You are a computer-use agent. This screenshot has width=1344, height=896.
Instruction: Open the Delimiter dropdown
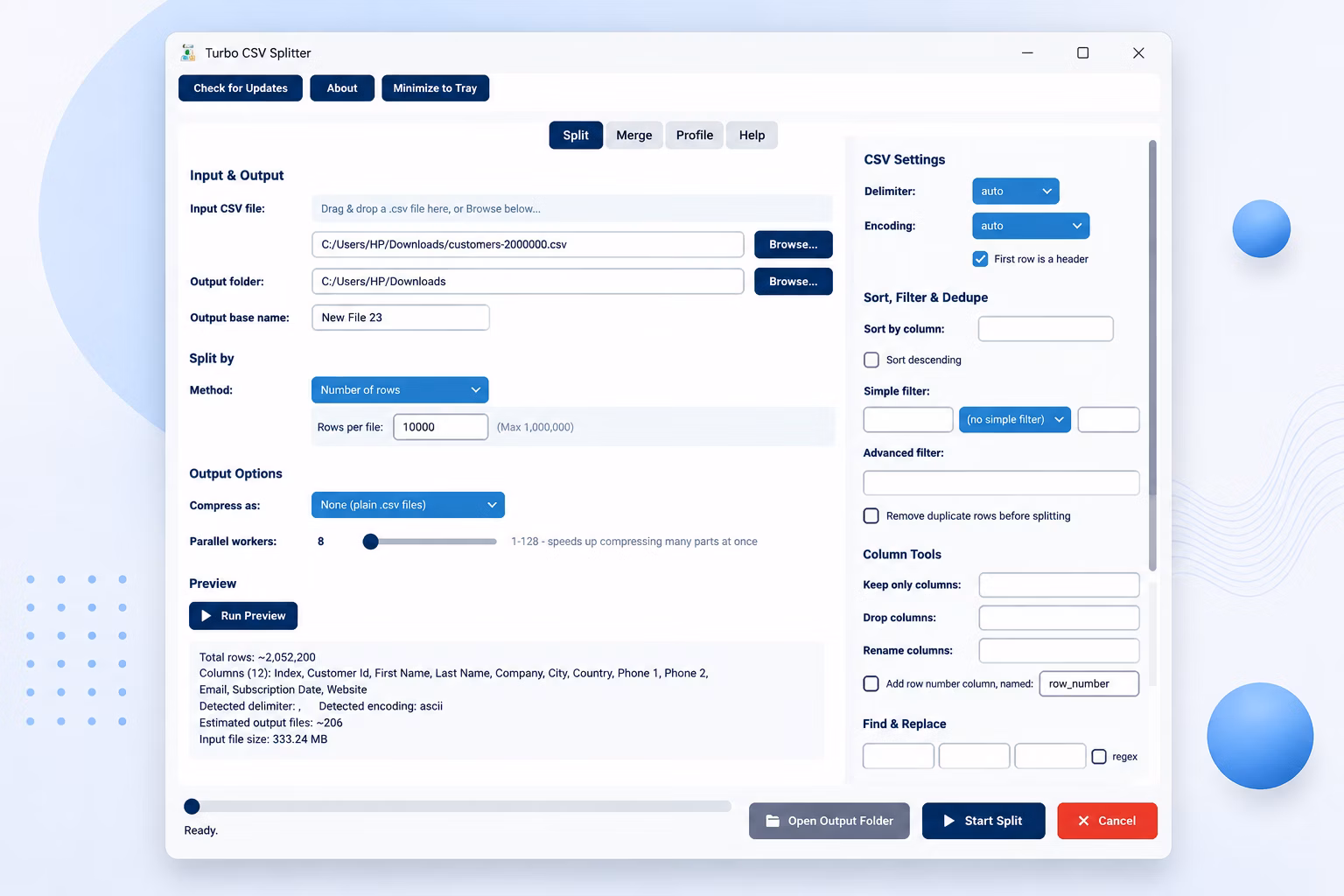coord(1016,191)
